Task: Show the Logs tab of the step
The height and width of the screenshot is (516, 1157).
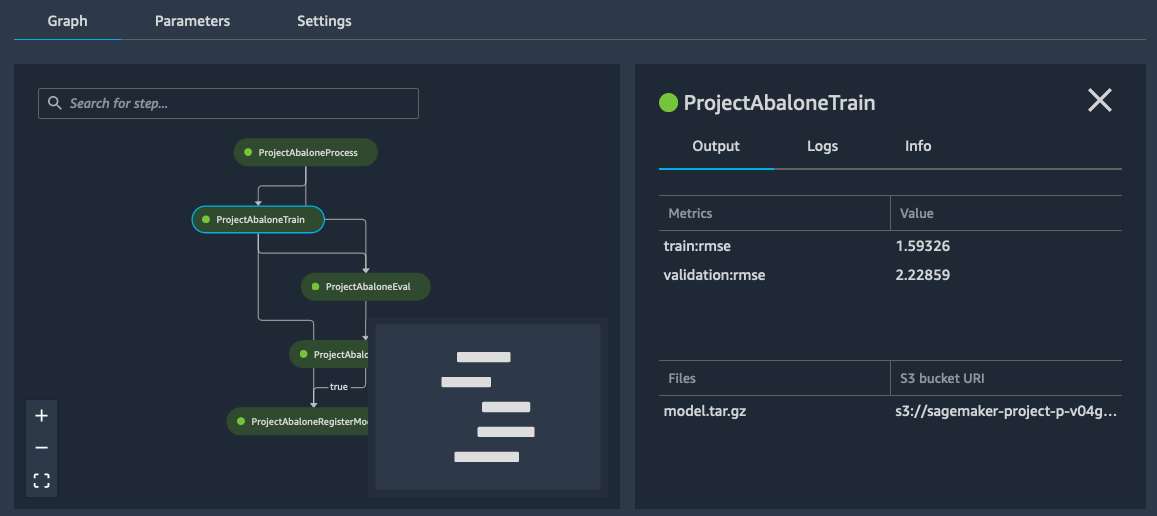Action: tap(822, 146)
